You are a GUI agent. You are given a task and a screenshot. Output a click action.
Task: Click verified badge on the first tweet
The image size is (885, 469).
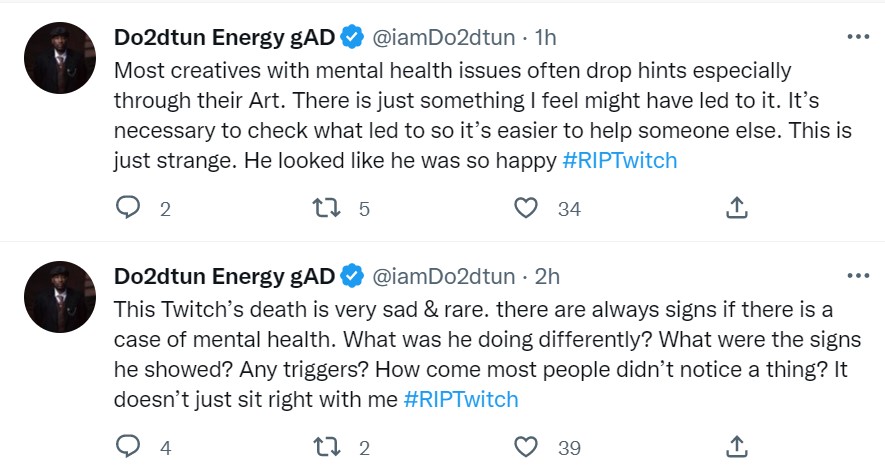pyautogui.click(x=352, y=38)
